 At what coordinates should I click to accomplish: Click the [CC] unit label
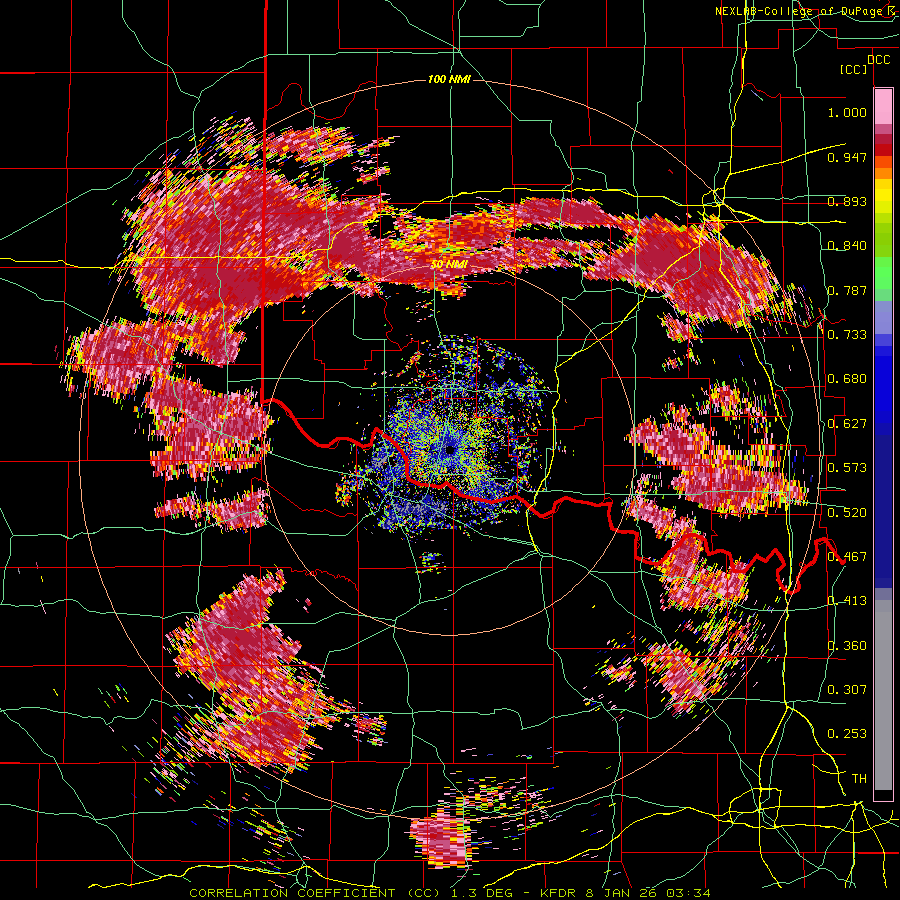(x=854, y=69)
